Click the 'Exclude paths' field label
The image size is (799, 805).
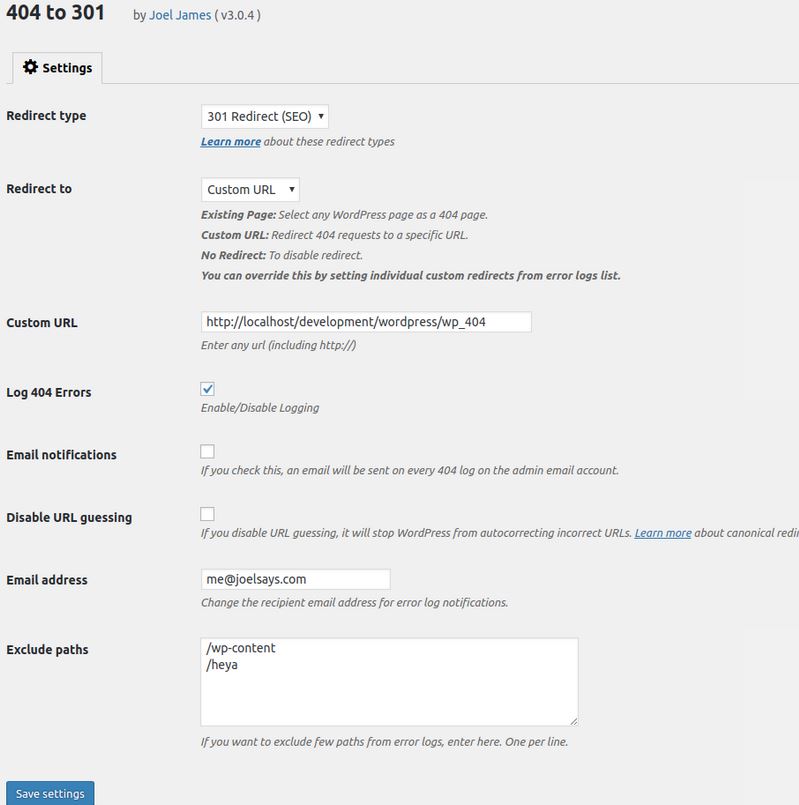click(47, 650)
